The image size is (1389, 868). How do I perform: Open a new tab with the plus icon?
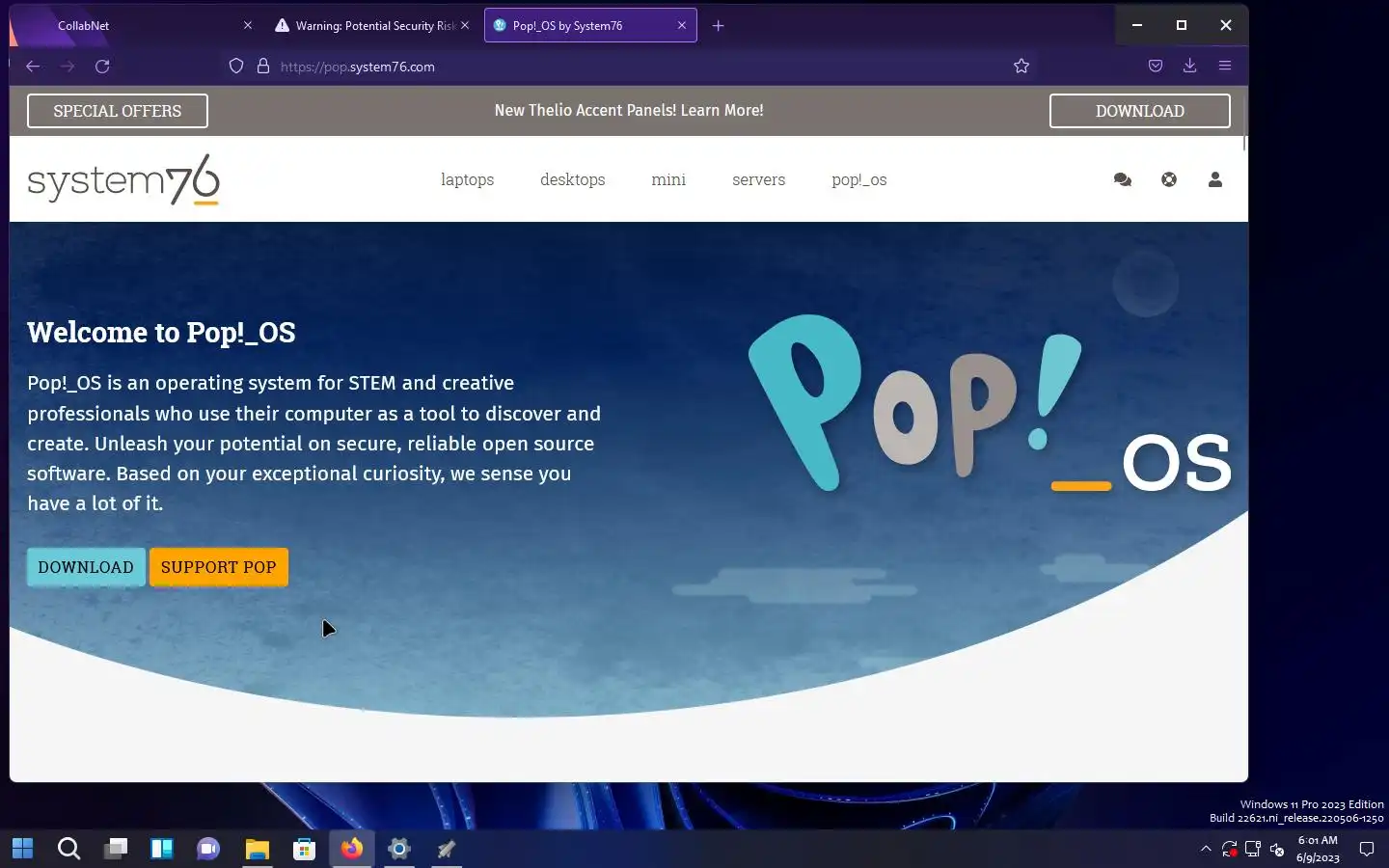(718, 26)
